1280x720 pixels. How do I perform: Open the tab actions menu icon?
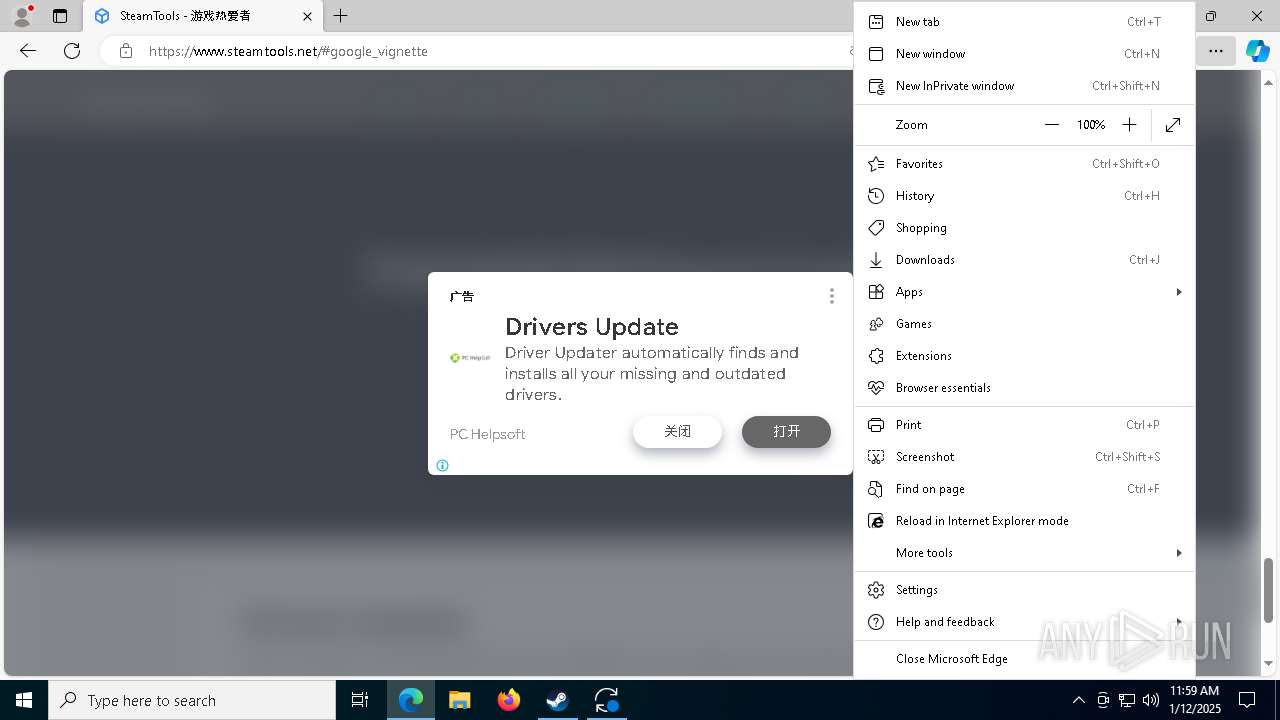[x=59, y=16]
